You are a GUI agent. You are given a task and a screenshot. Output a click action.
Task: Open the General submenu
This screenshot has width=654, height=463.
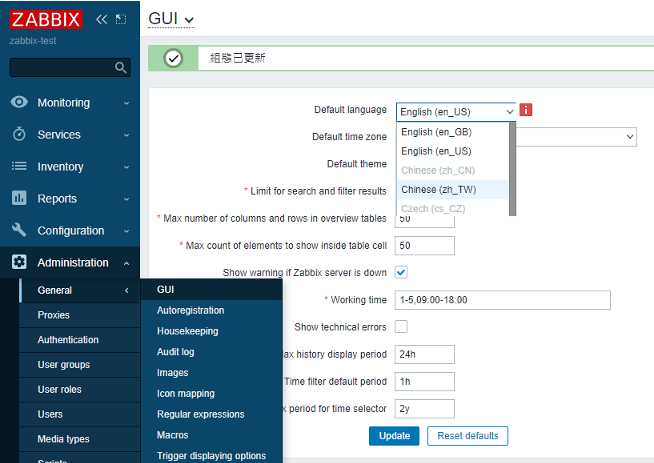[80, 290]
